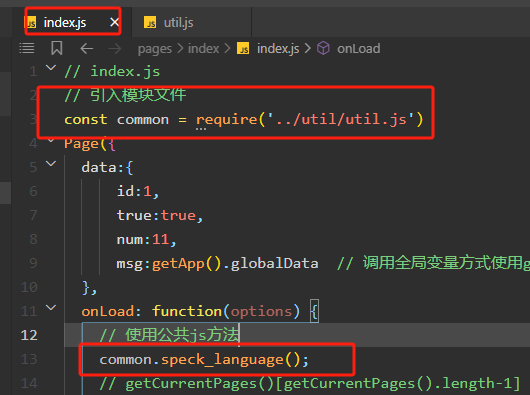Viewport: 530px width, 395px height.
Task: Click 'getApp()' on line 9
Action: [x=186, y=264]
